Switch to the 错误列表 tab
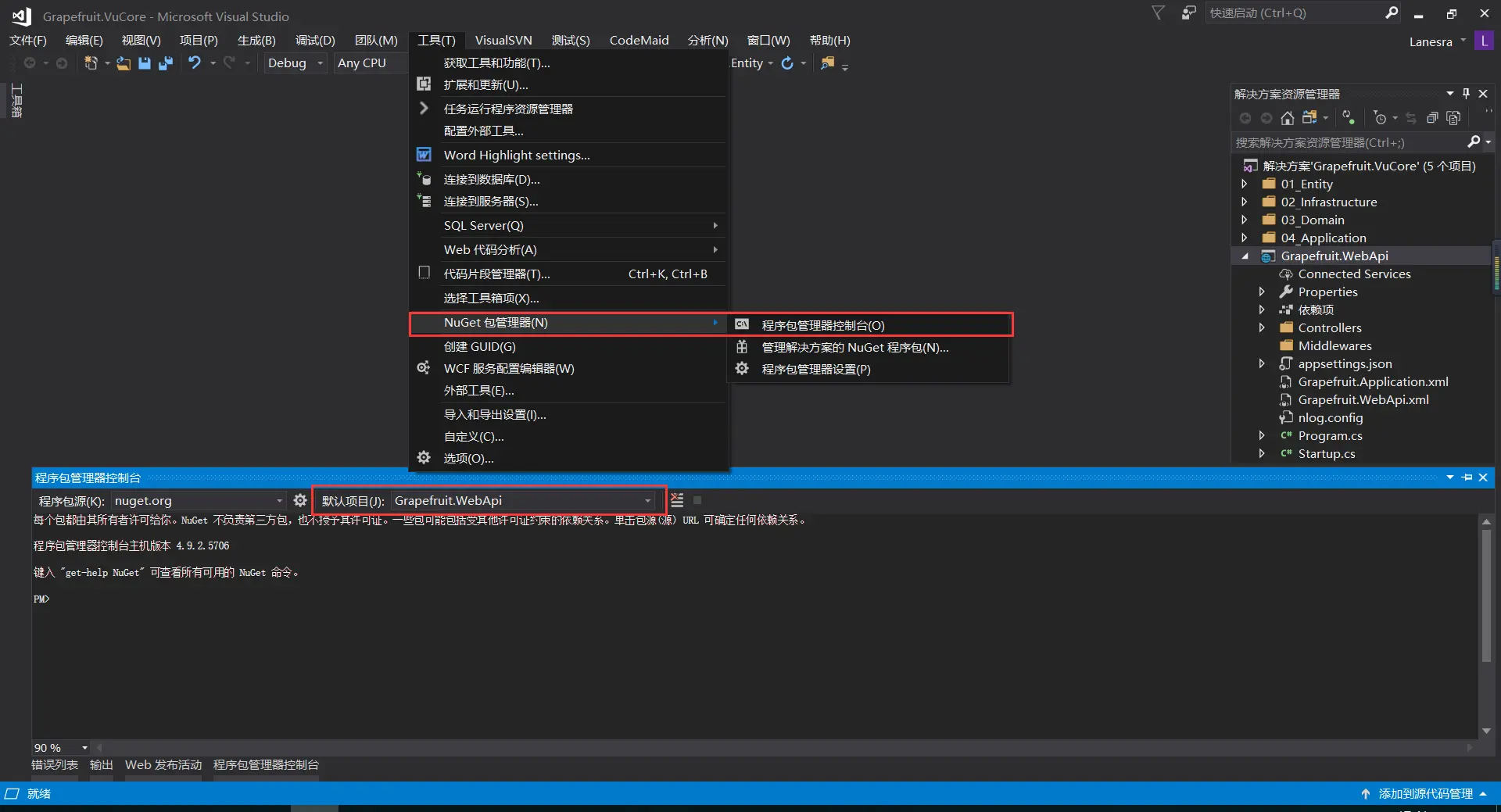This screenshot has height=812, width=1501. click(x=55, y=765)
